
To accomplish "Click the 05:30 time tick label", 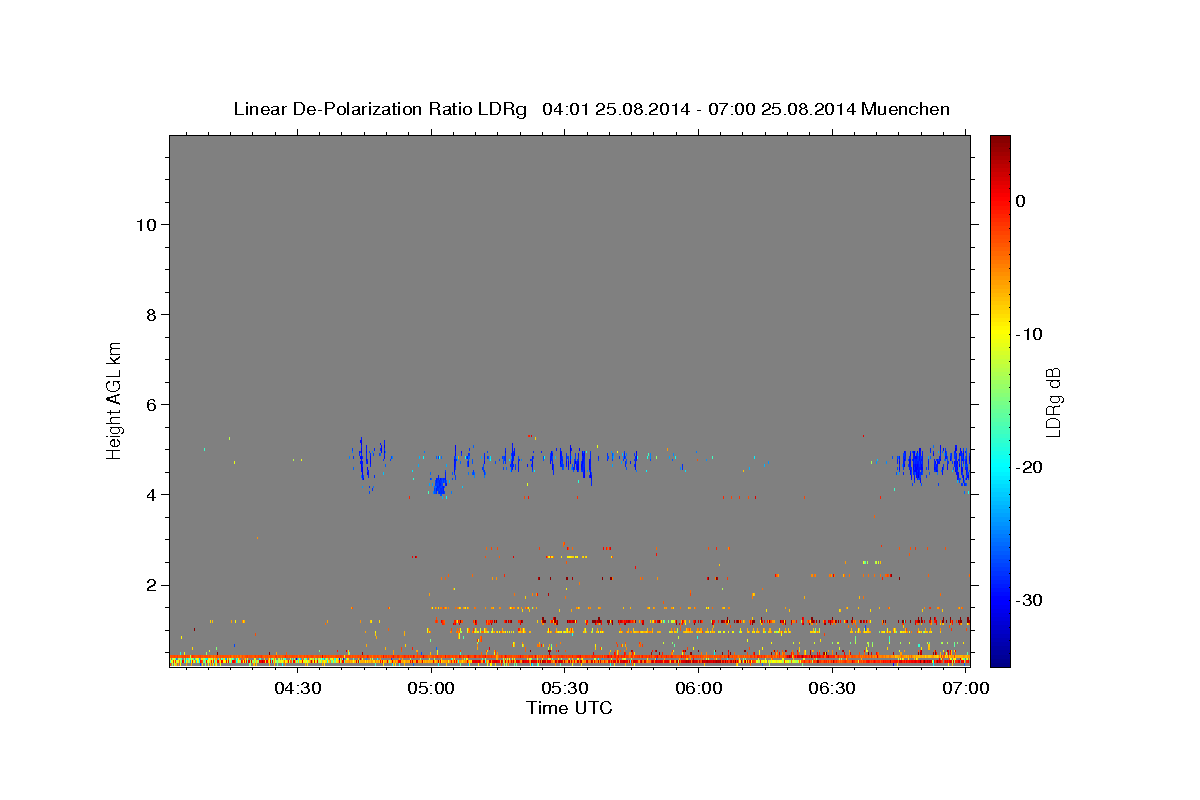I will [x=565, y=689].
